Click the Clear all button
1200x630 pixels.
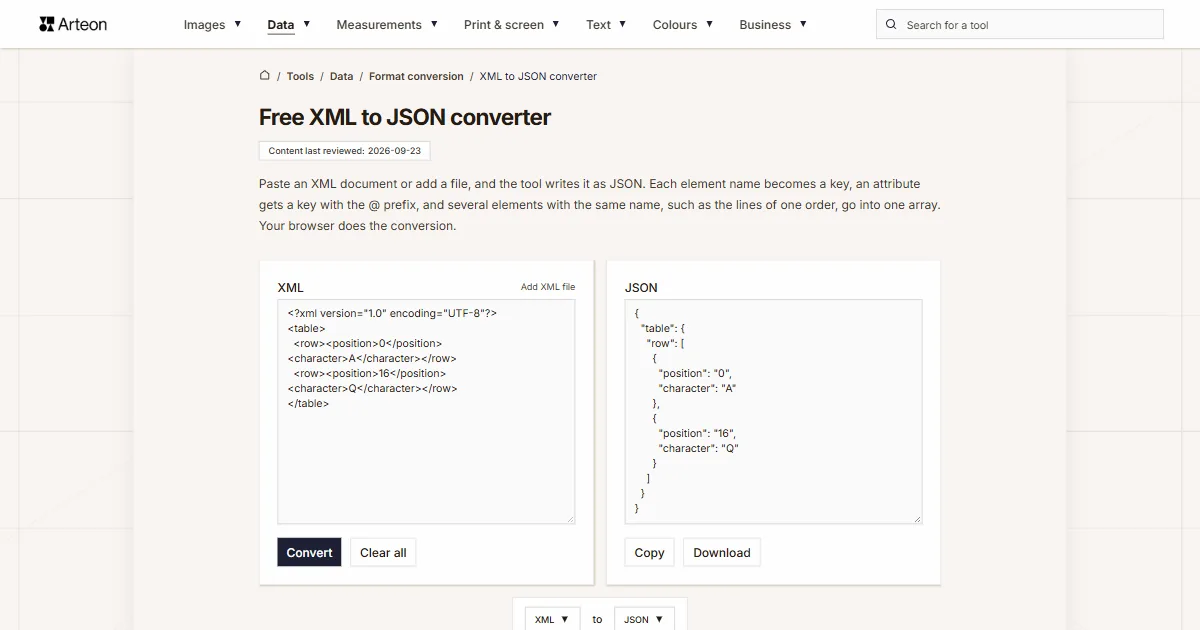pos(383,552)
